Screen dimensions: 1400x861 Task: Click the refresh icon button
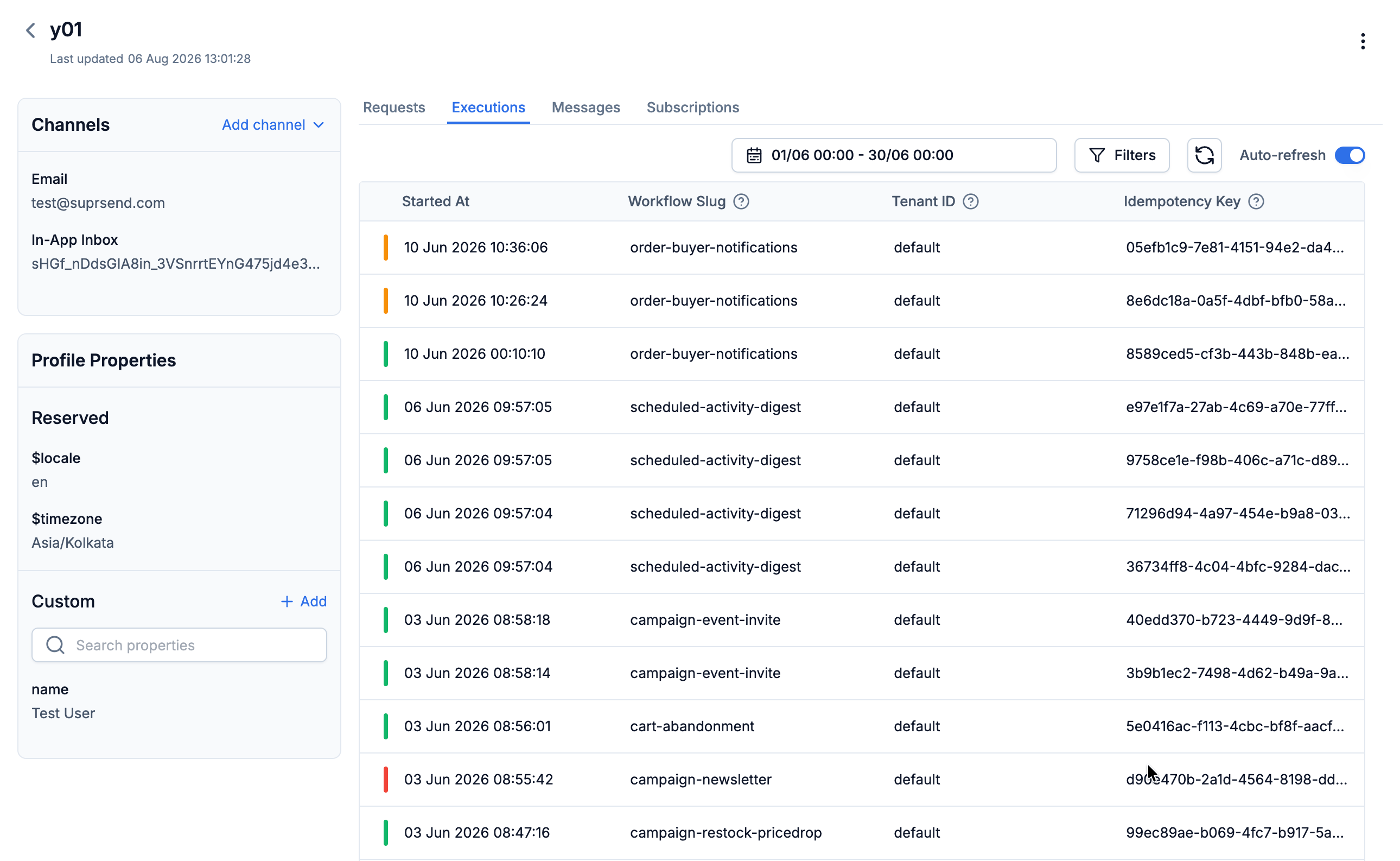click(x=1204, y=155)
